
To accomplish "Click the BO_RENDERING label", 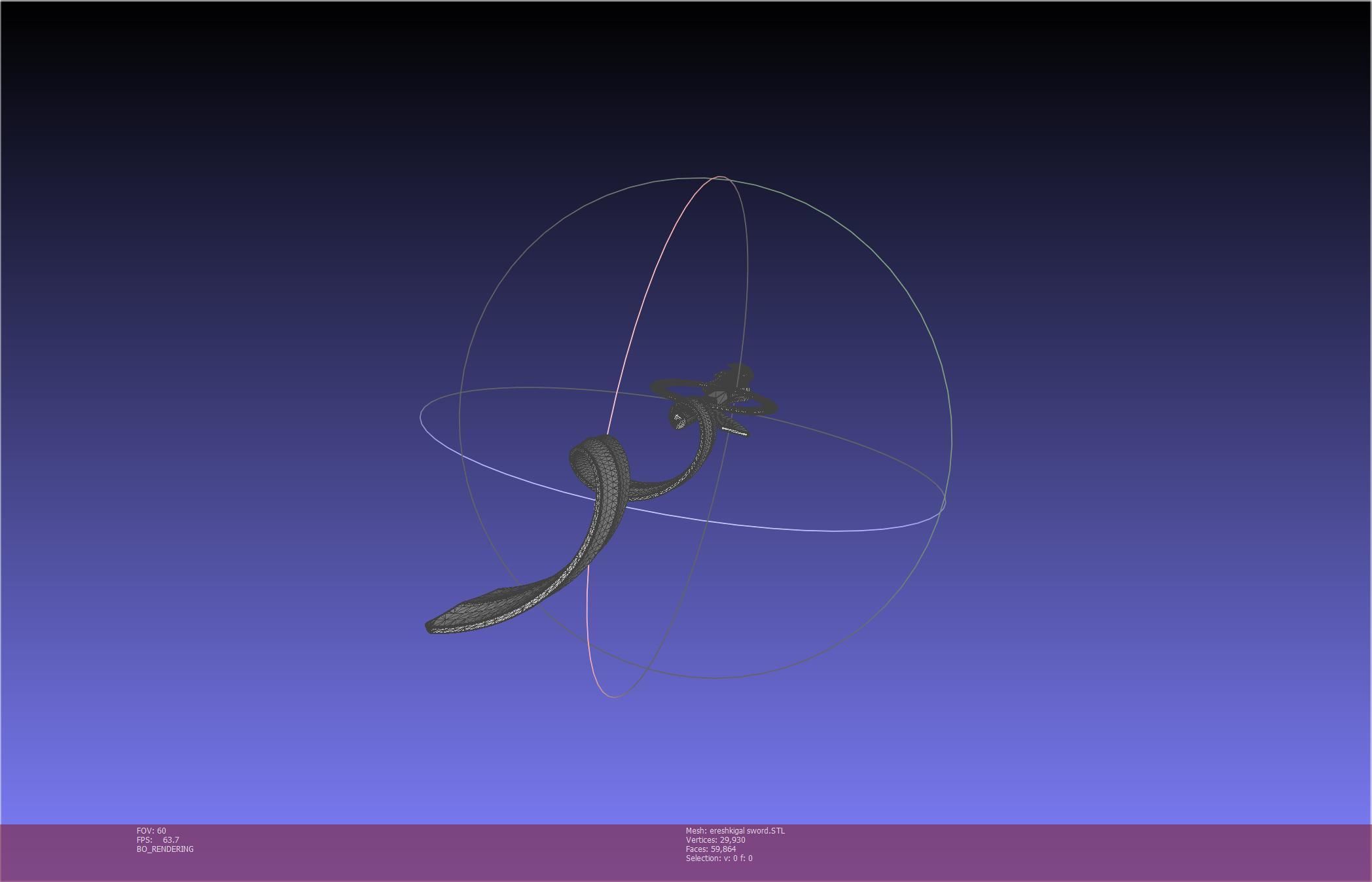I will point(165,849).
